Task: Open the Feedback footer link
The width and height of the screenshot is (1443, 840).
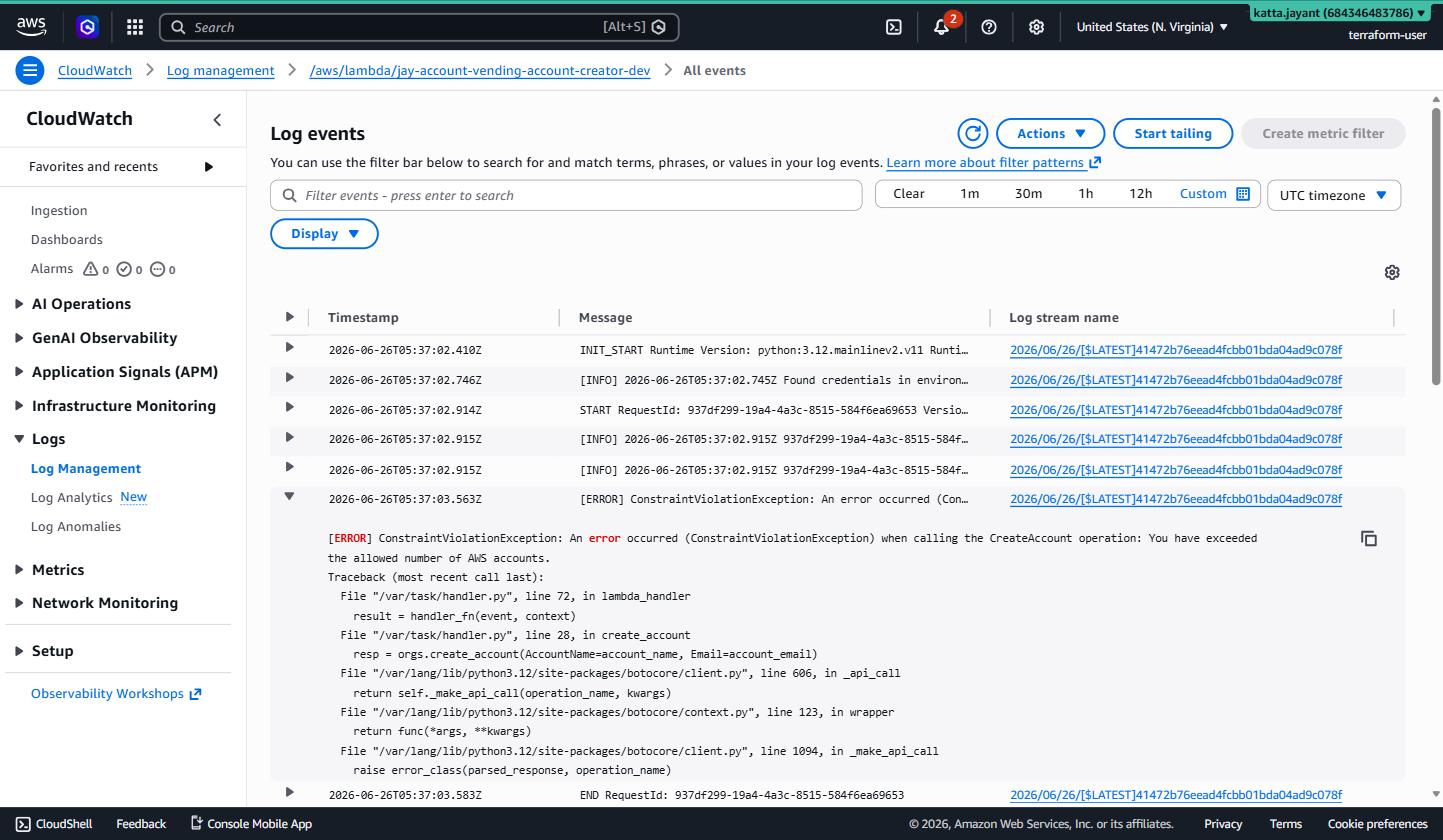Action: coord(141,824)
